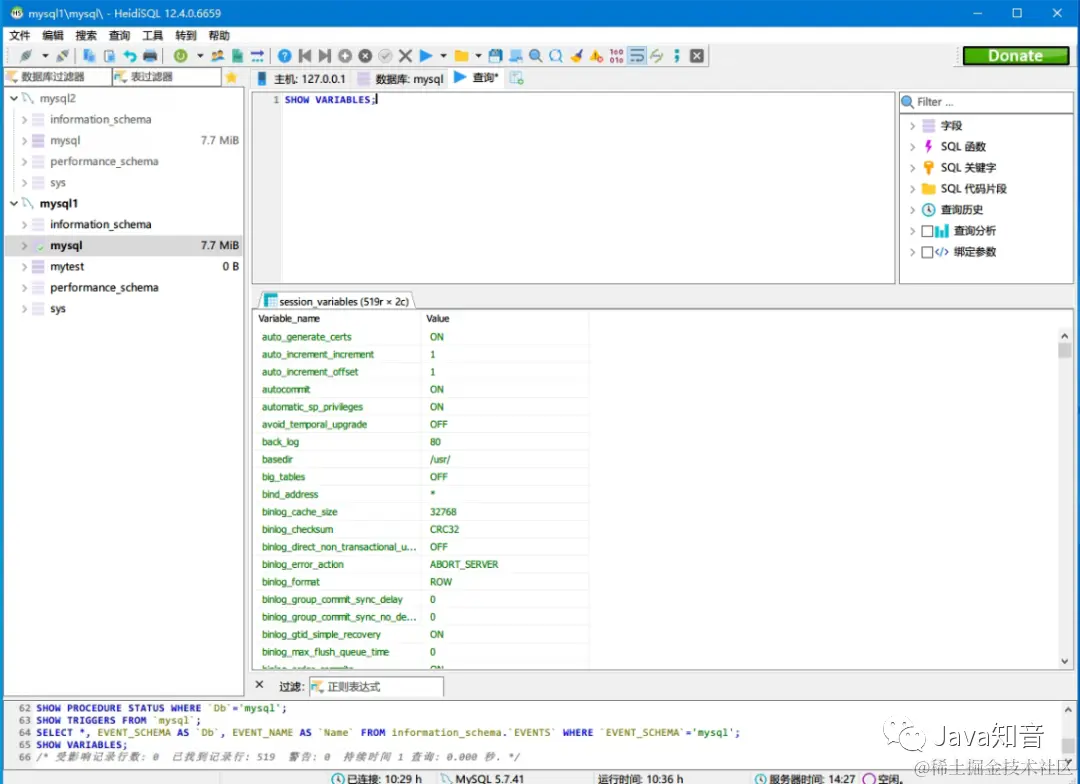The width and height of the screenshot is (1080, 784).
Task: Click the insert row plus icon
Action: 345,56
